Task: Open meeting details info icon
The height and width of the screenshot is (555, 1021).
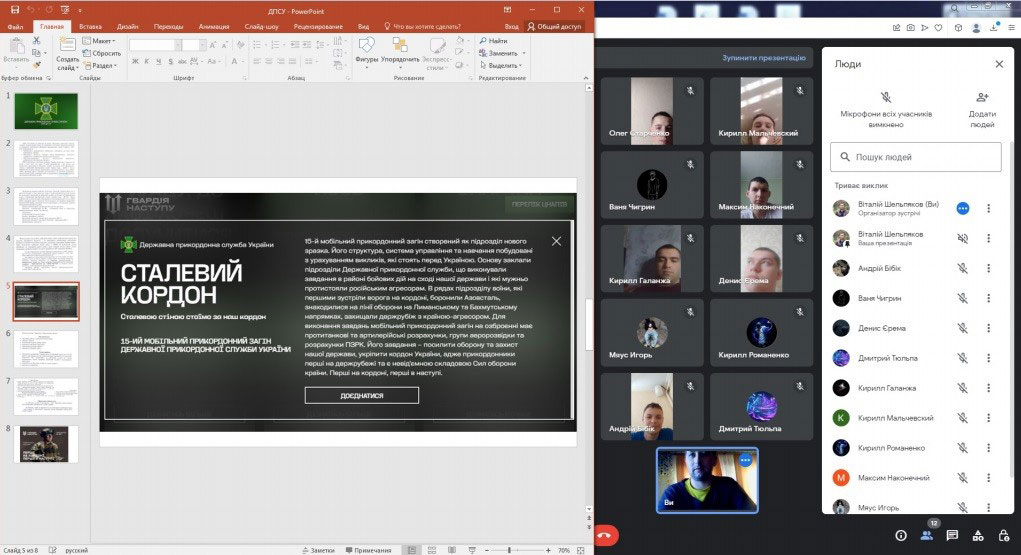Action: (x=901, y=535)
